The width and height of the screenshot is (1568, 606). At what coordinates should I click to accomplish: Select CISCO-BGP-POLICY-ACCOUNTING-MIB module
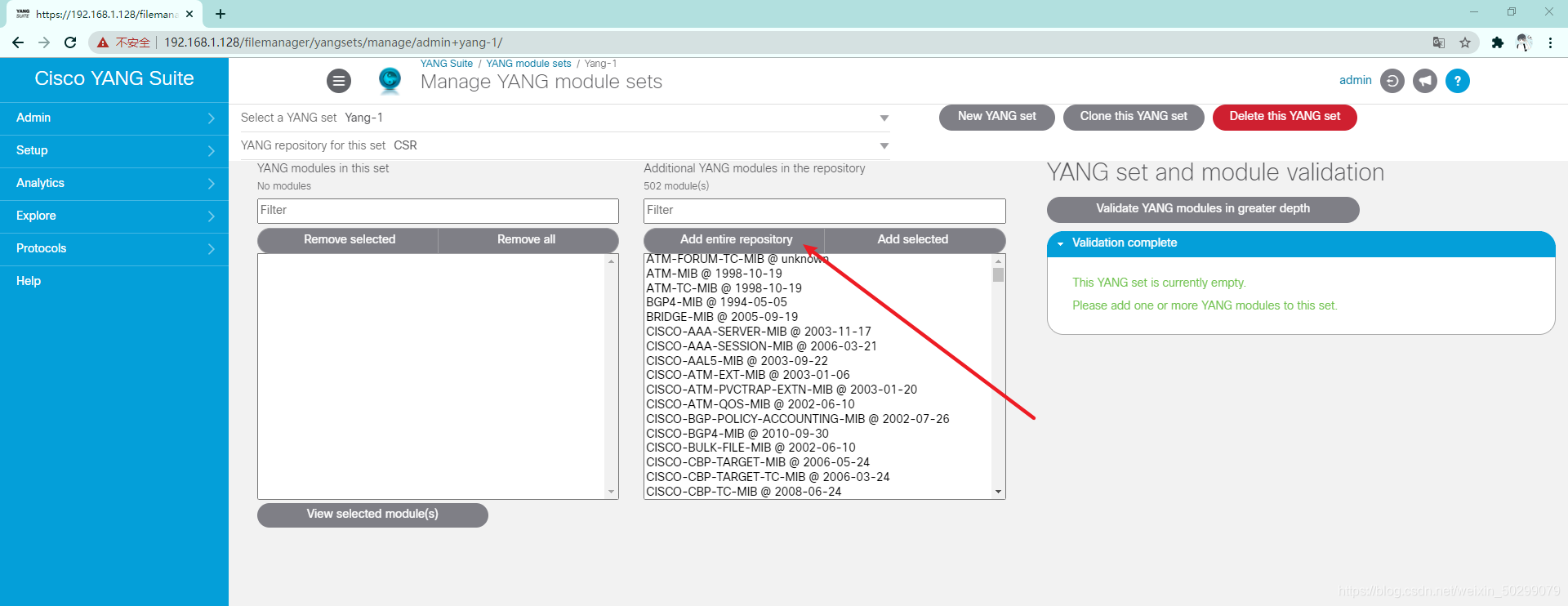click(817, 419)
